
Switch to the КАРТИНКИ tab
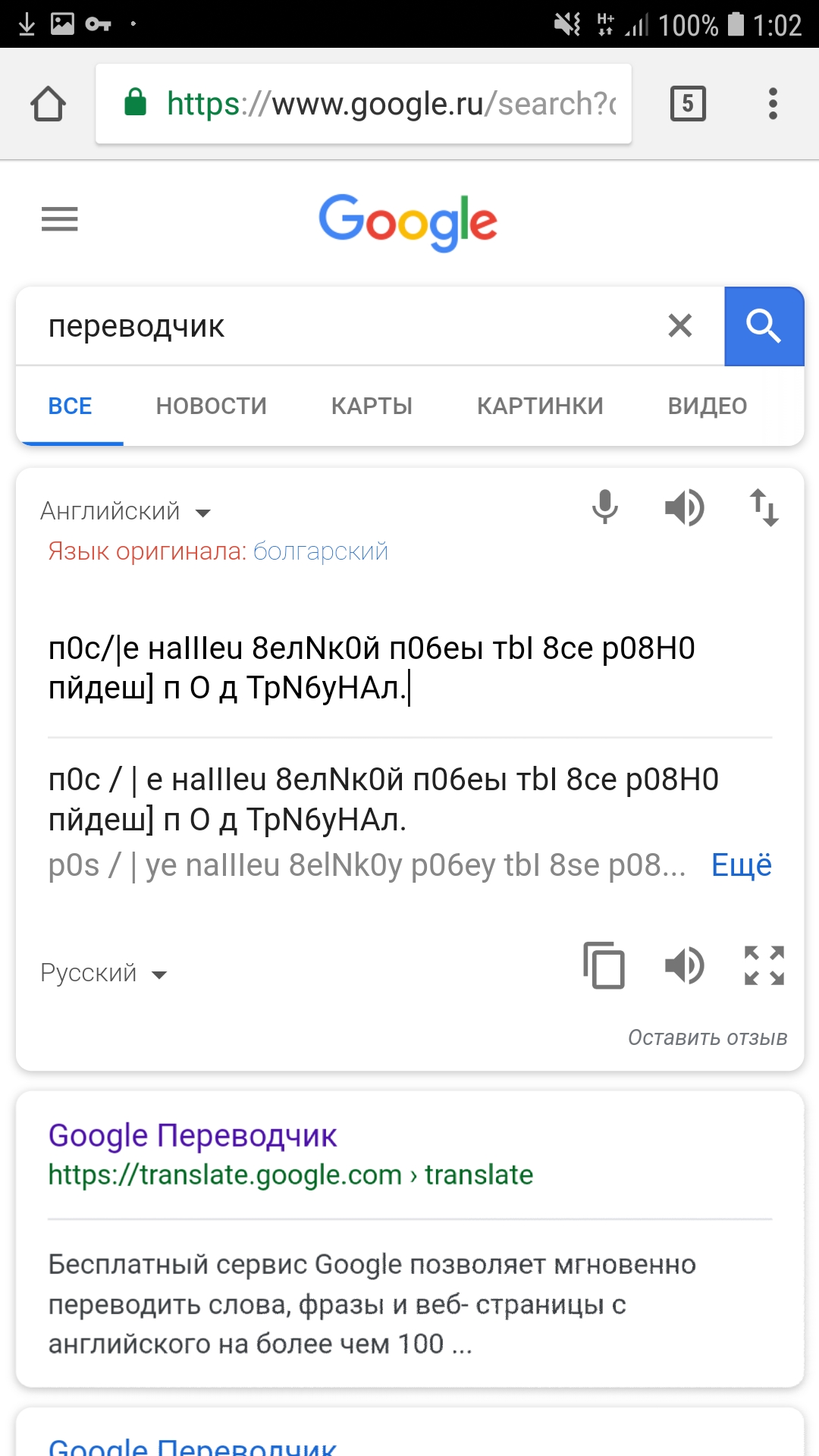tap(540, 406)
